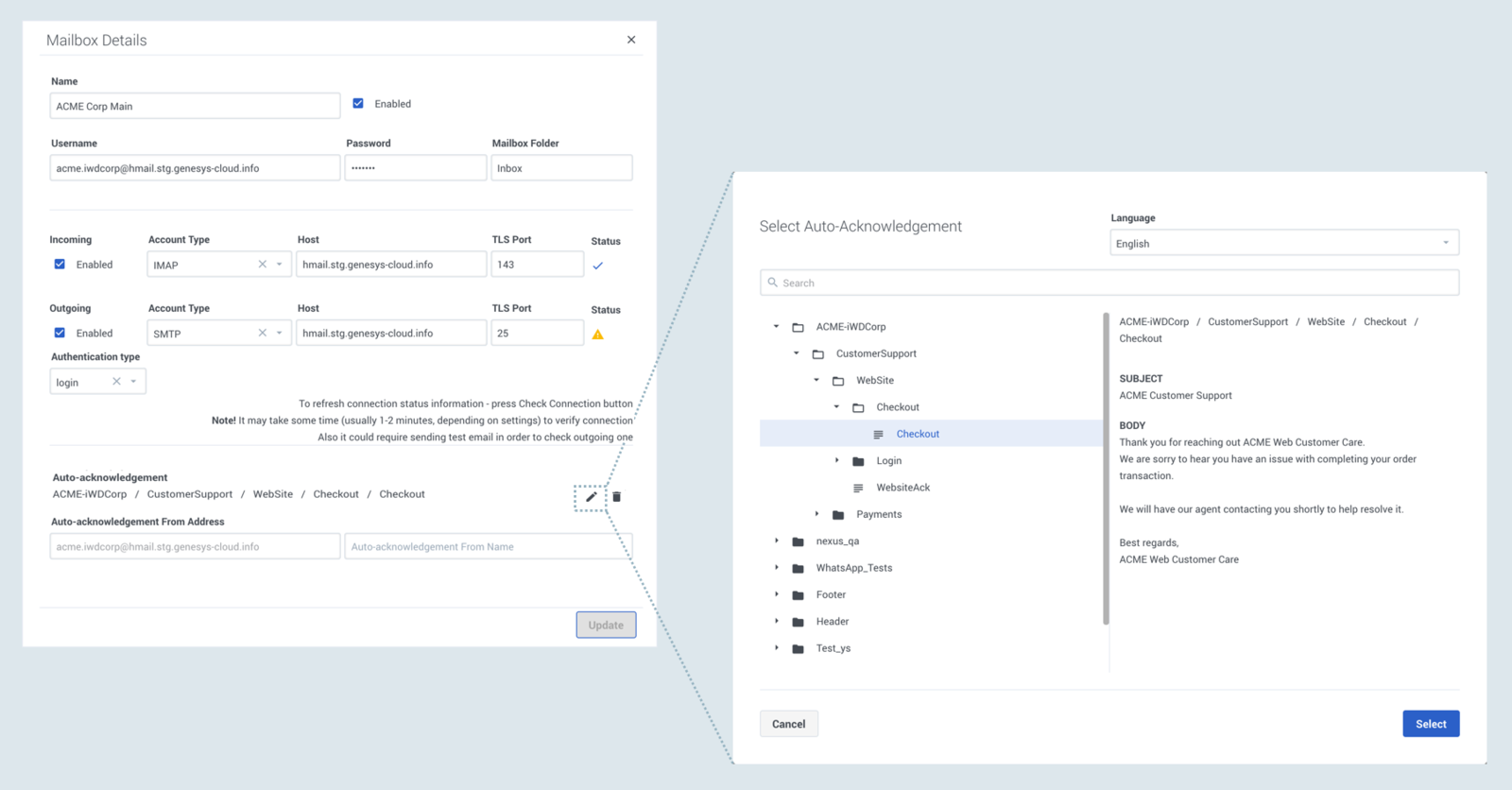Collapse the CustomerSupport tree node
The image size is (1512, 790).
coord(797,353)
